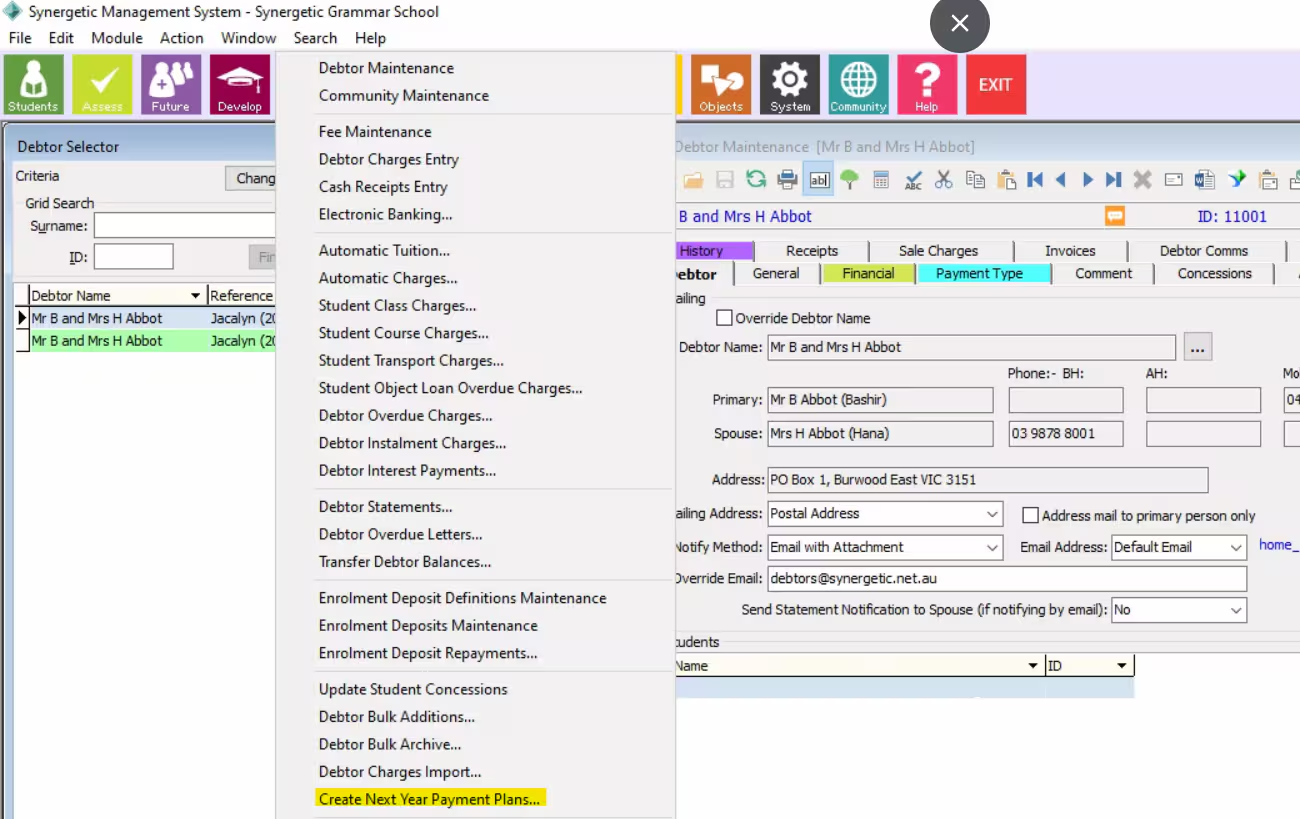The image size is (1300, 819).
Task: Click the Surname search field
Action: (184, 226)
